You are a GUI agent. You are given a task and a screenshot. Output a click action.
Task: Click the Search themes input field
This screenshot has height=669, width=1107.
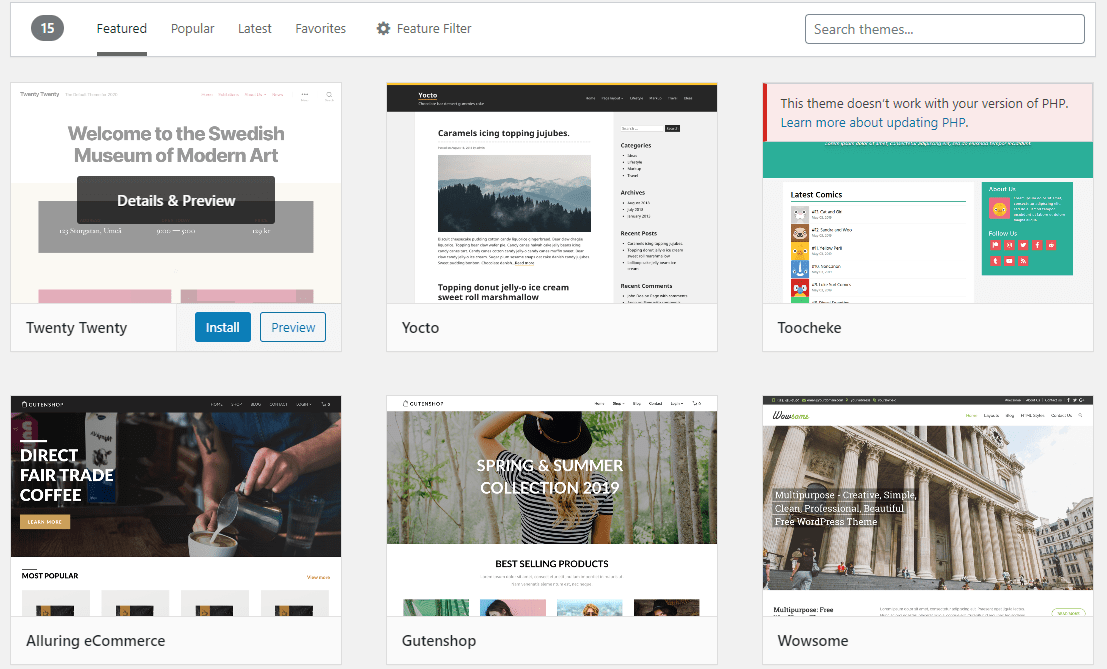point(944,29)
